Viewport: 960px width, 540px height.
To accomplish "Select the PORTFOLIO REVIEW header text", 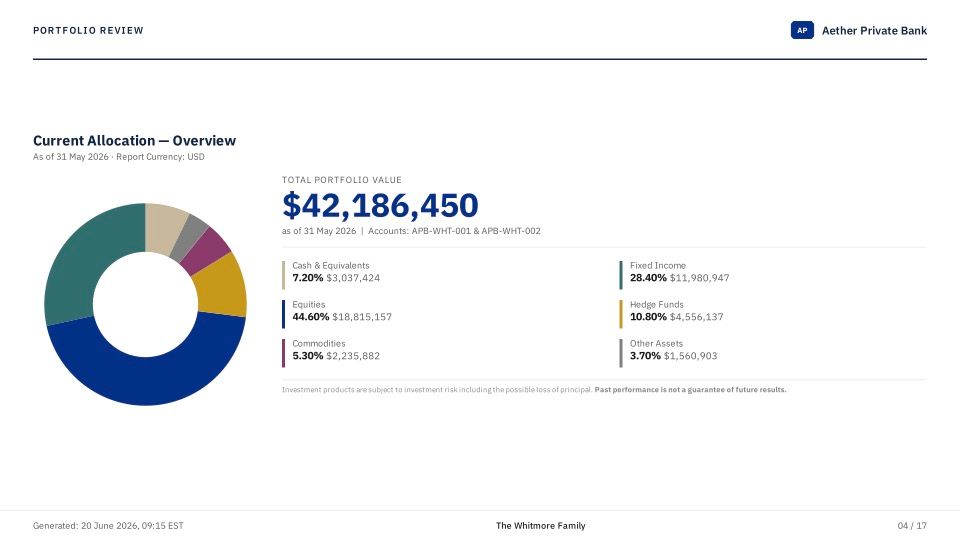I will 88,31.
